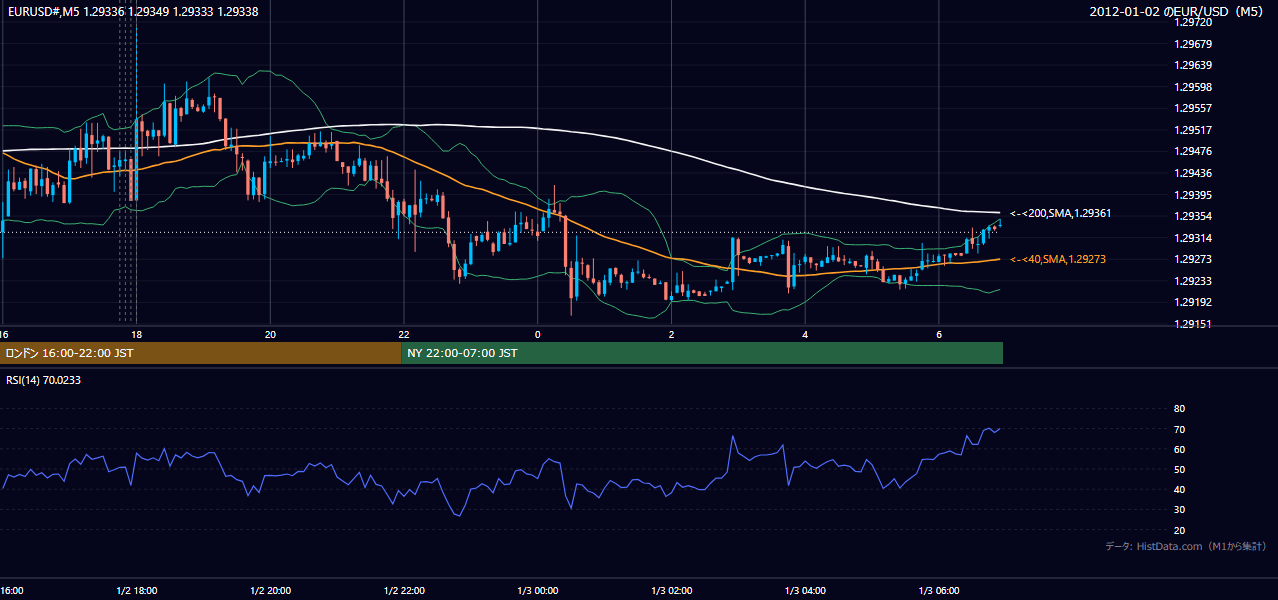Click hour marker 0 below the price chart
The width and height of the screenshot is (1278, 600).
point(538,334)
